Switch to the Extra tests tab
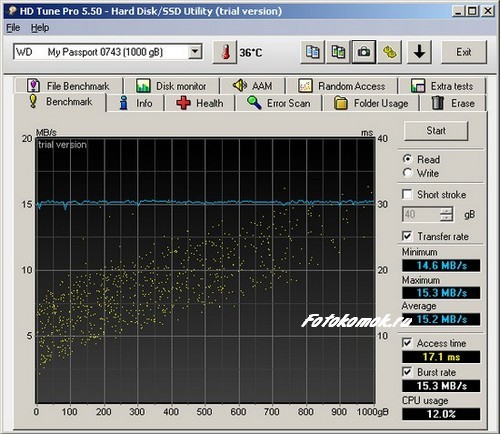Screen dimensions: 500x434 click(442, 86)
